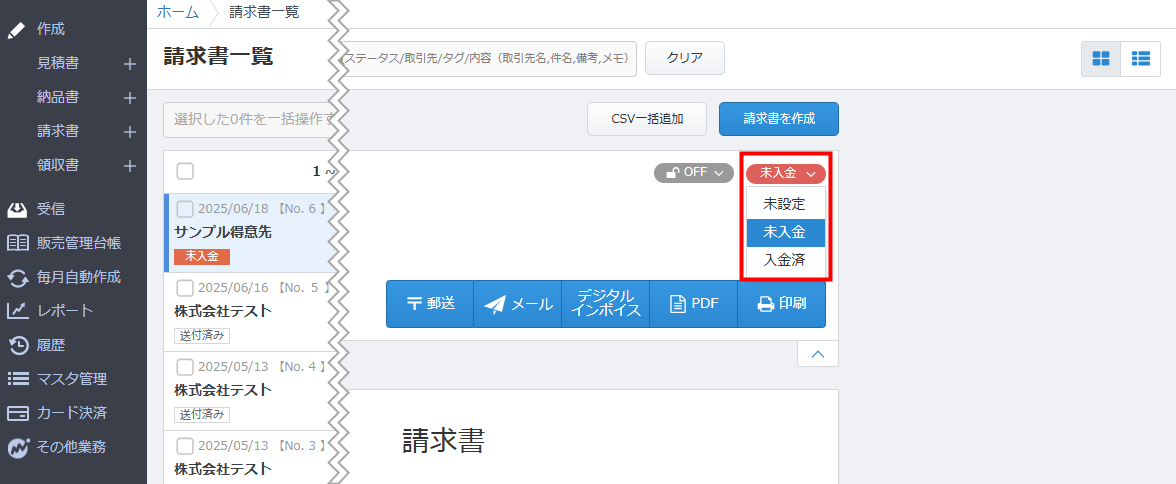Open 受信 inbox in sidebar

pyautogui.click(x=50, y=209)
